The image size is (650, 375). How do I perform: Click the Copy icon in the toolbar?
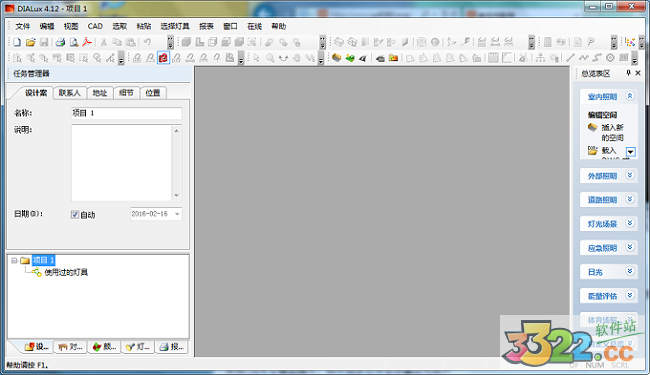[x=117, y=42]
